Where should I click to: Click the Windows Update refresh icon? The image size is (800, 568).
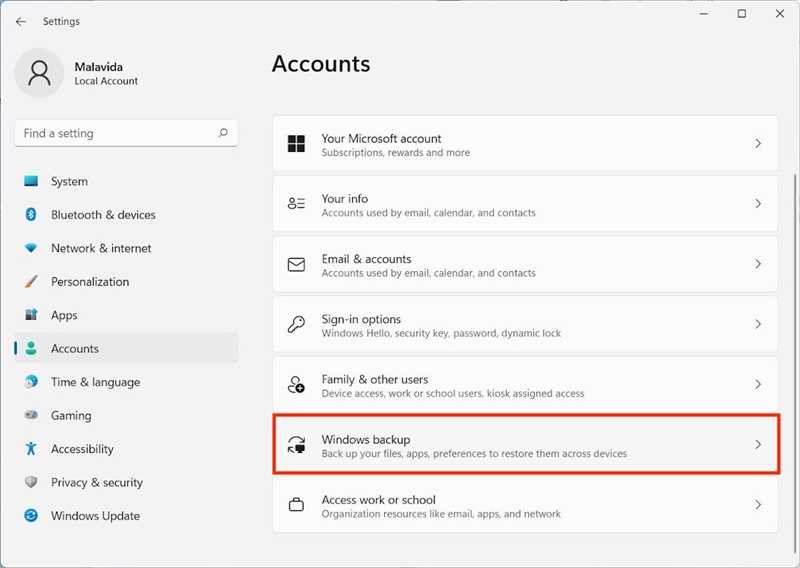[31, 515]
